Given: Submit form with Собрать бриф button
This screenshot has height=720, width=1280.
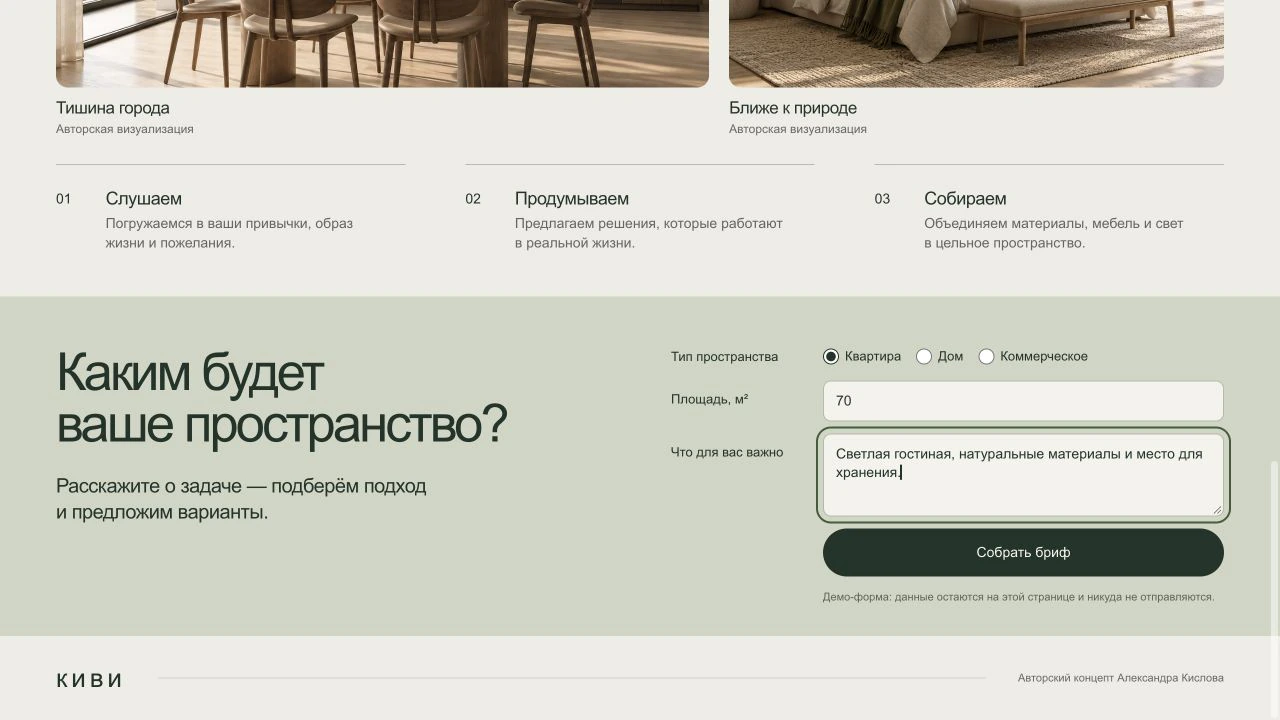Looking at the screenshot, I should point(1023,553).
